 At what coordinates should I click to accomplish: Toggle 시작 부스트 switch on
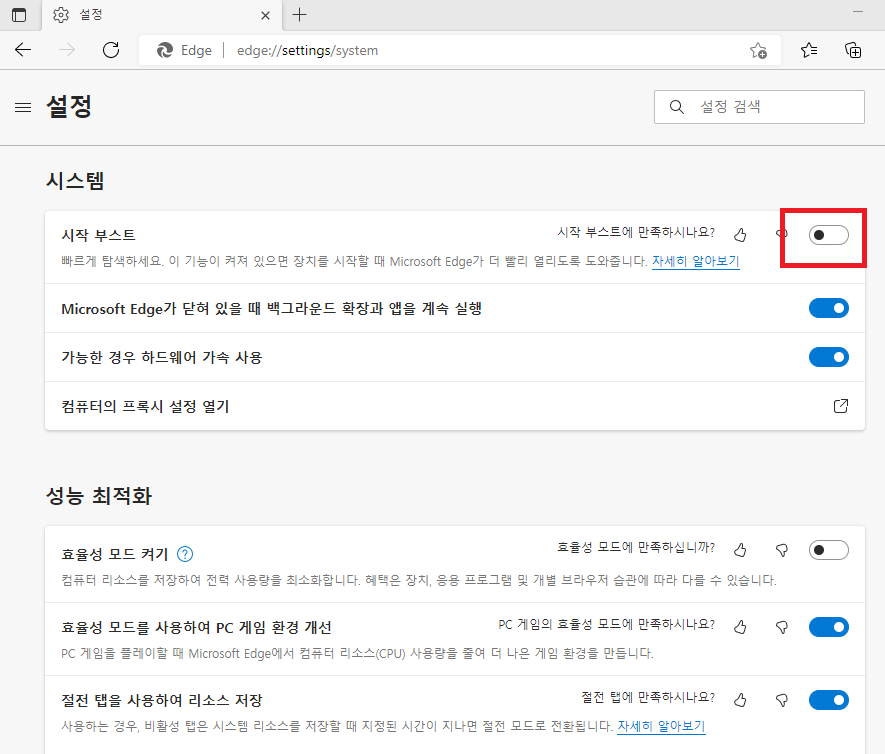tap(828, 235)
